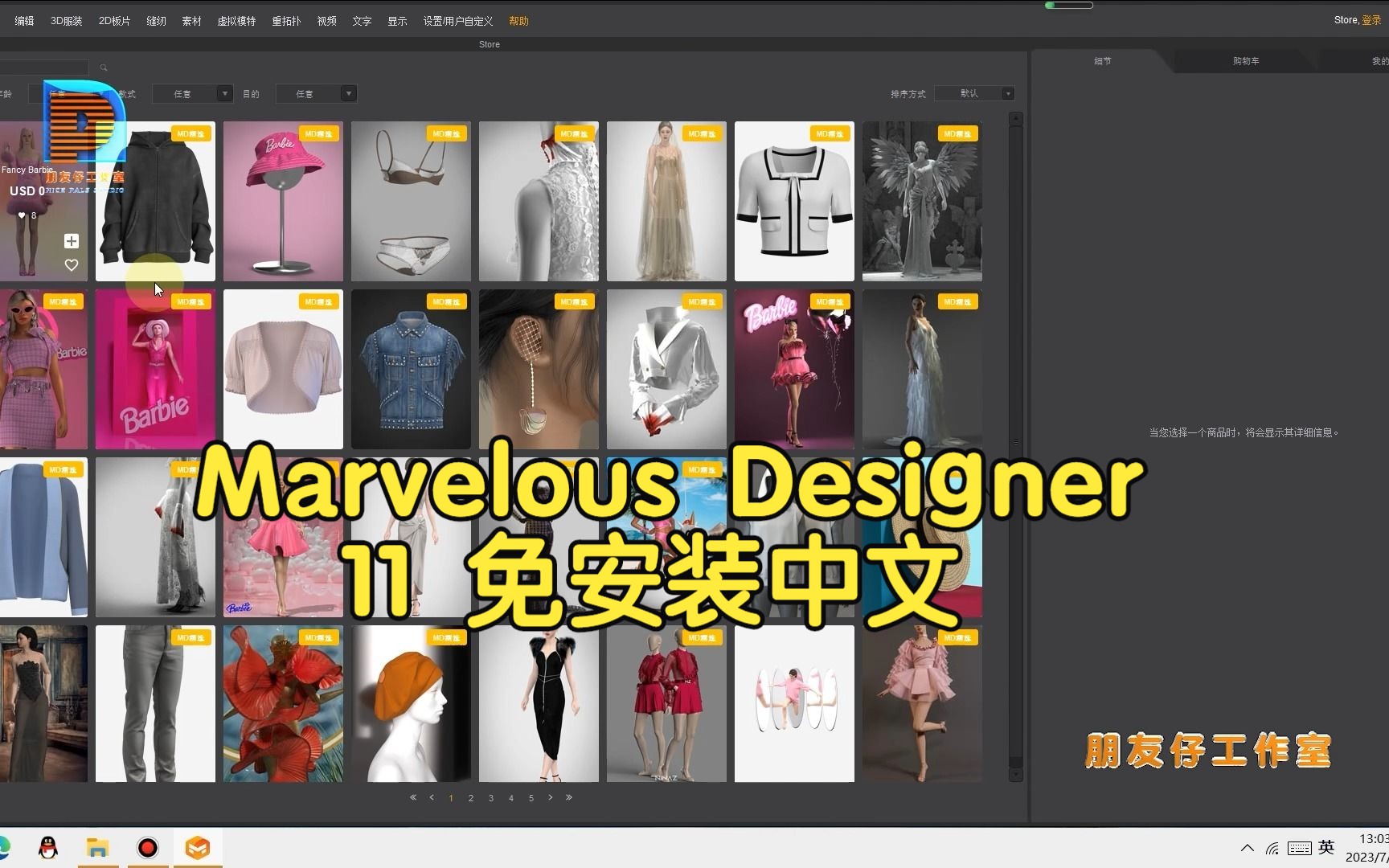Open the 款式 style filter dropdown
Screen dimensions: 1389x868
point(192,94)
